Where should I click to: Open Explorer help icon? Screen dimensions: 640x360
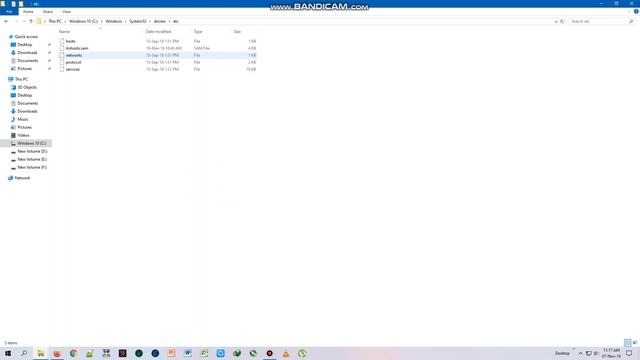pyautogui.click(x=636, y=11)
